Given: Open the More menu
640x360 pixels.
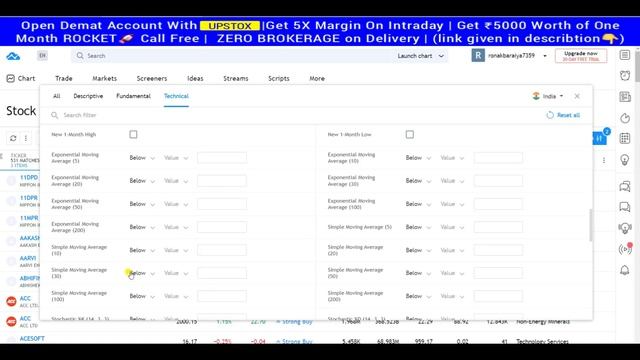Looking at the screenshot, I should (317, 78).
